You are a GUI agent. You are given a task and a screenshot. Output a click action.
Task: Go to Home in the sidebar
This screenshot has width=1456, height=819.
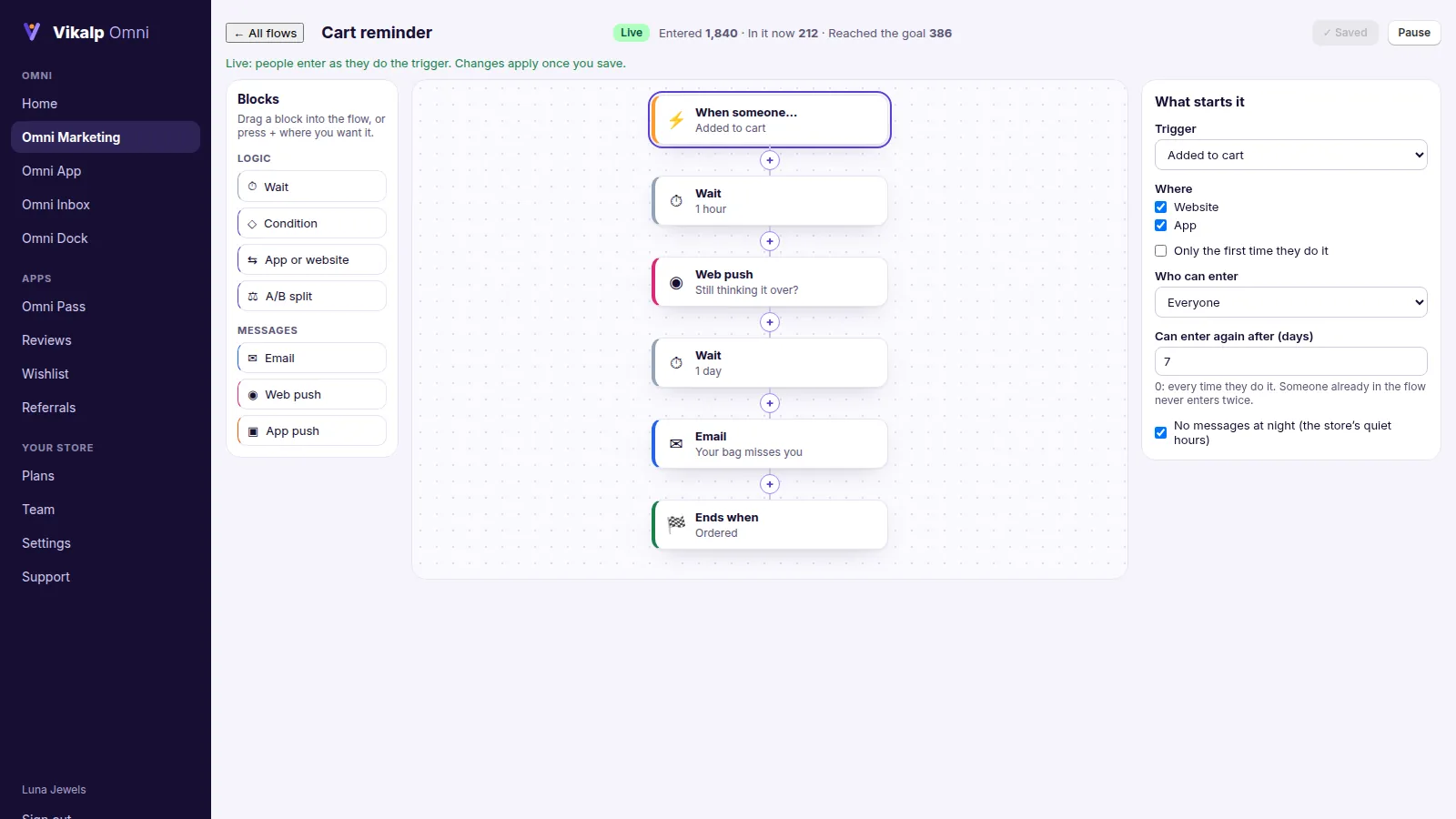point(106,104)
